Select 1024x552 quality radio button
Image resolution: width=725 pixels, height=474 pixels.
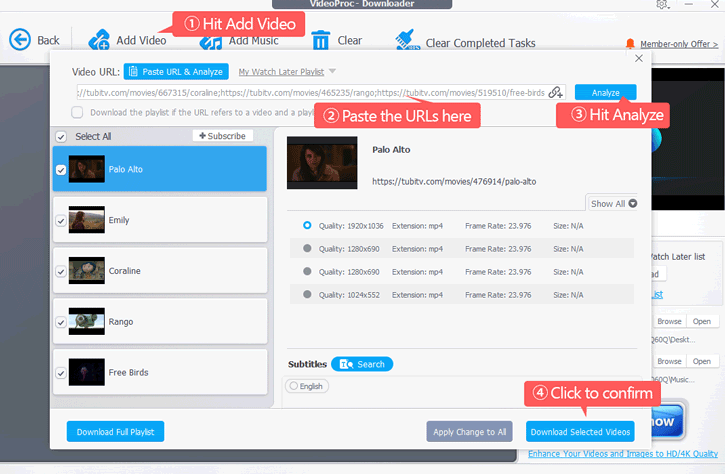(307, 294)
